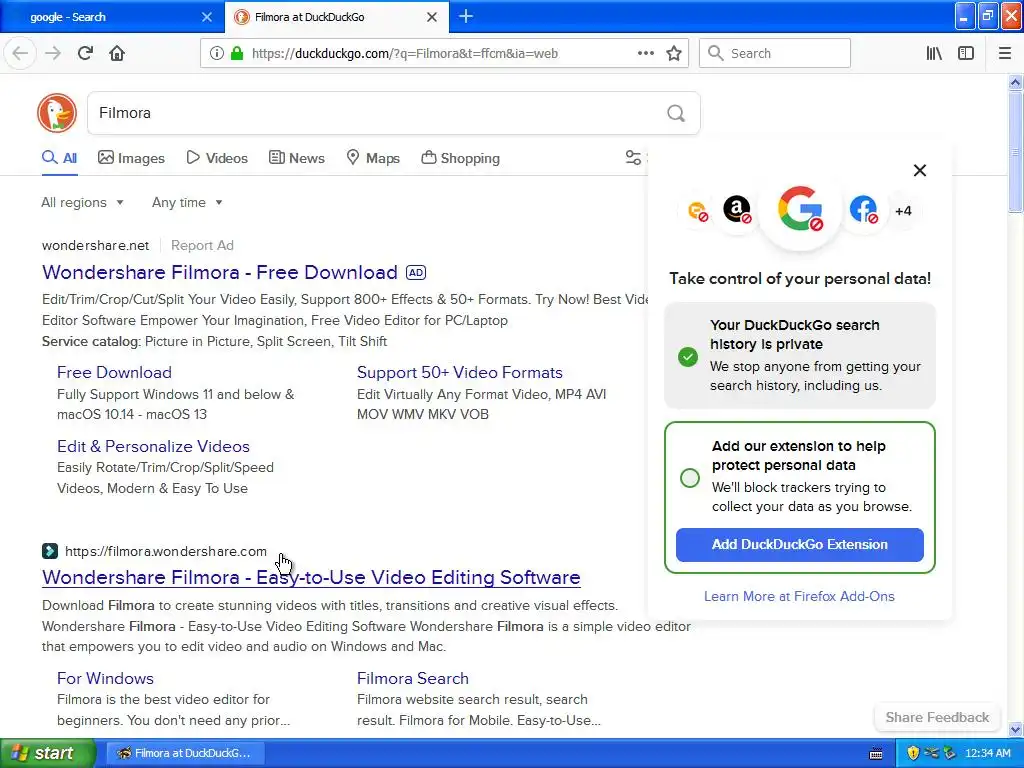The height and width of the screenshot is (768, 1024).
Task: Click the browser back arrow button
Action: point(20,54)
